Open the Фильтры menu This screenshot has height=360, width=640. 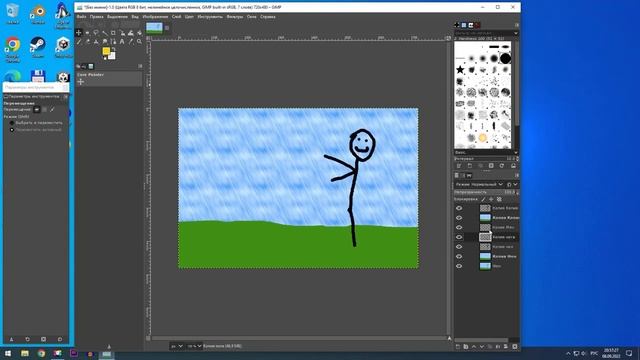[235, 17]
